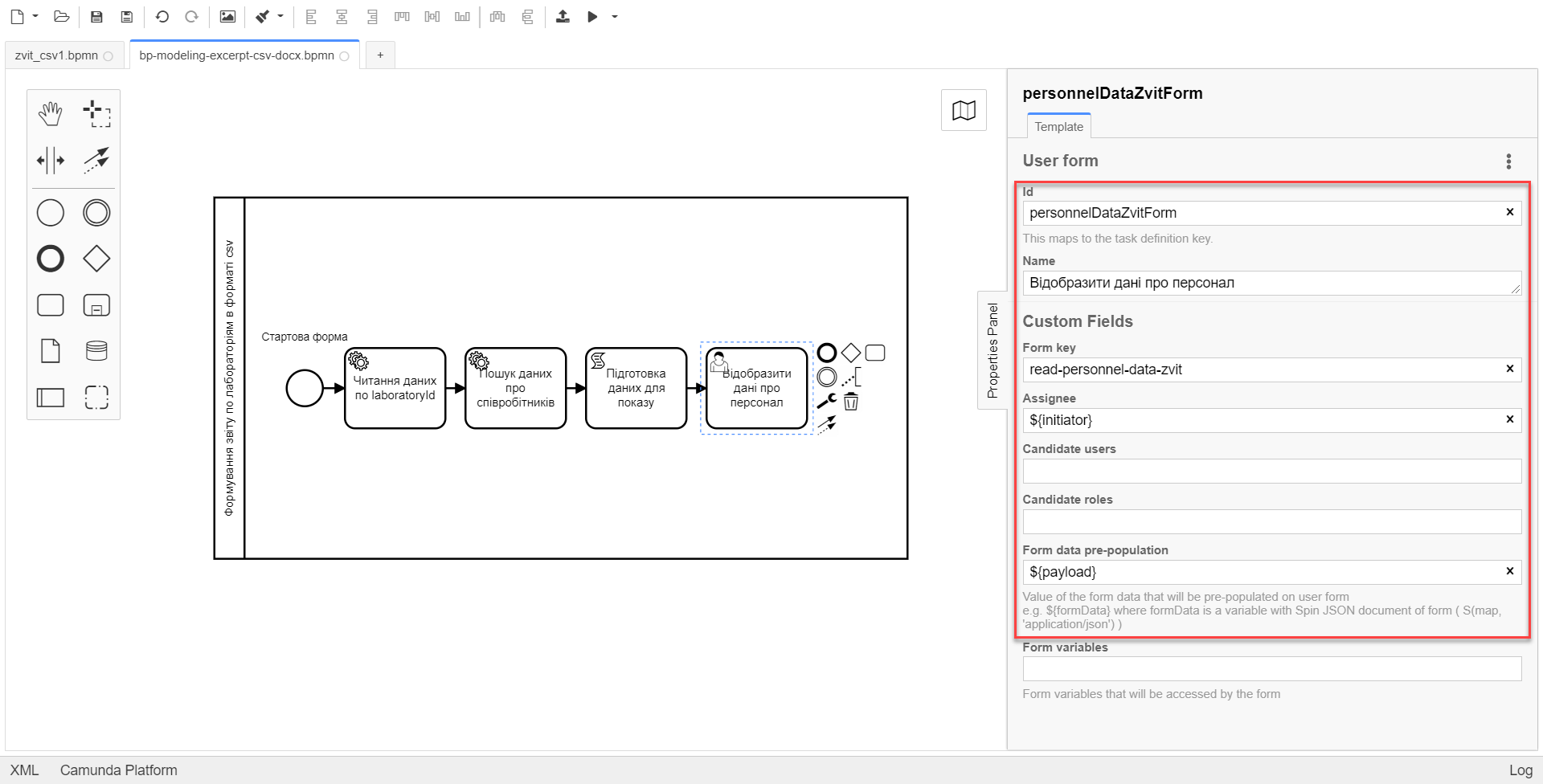
Task: Create an intermediate event from the palette
Action: tap(96, 213)
